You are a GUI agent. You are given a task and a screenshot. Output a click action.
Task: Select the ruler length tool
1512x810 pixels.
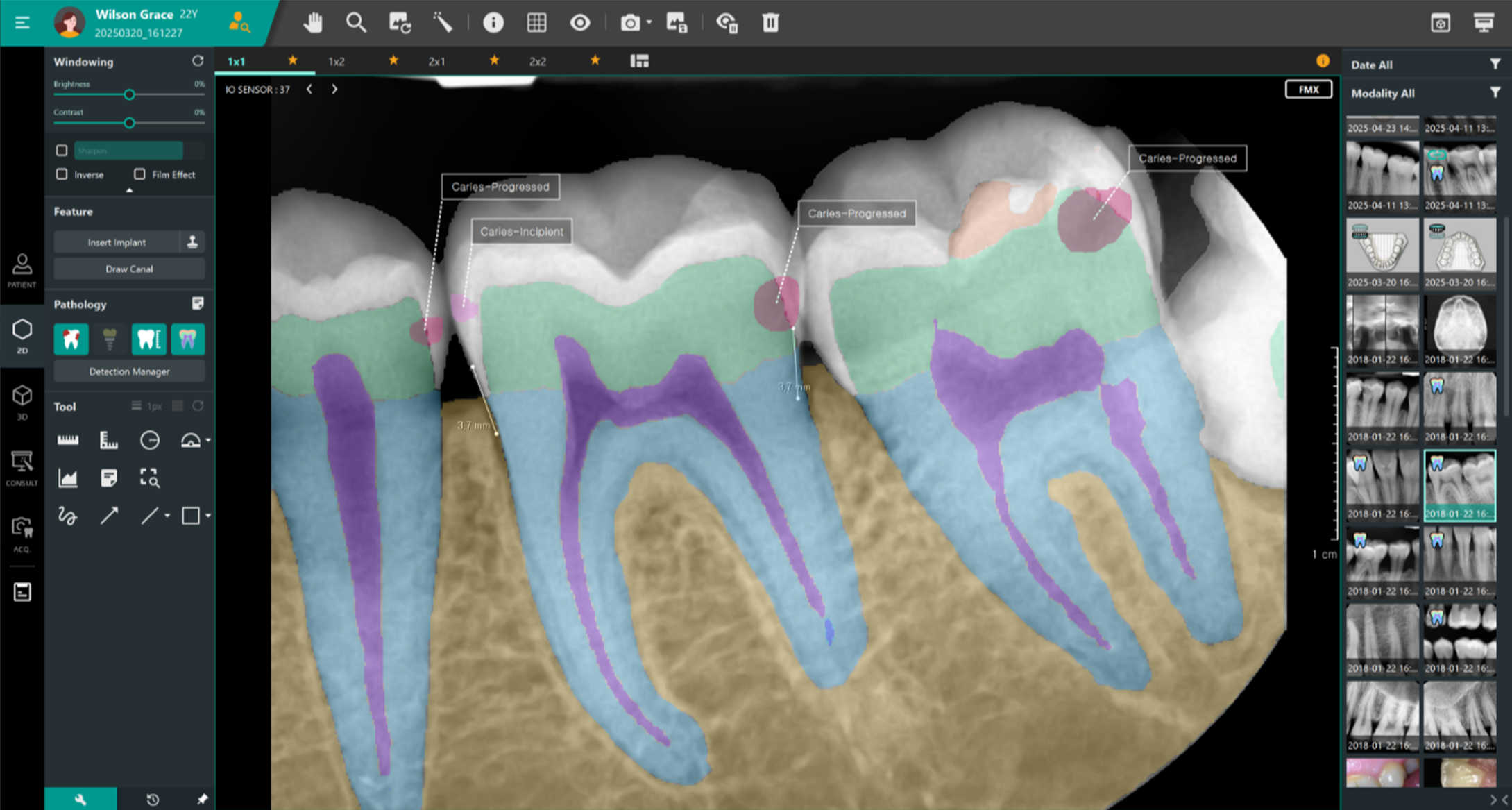68,439
